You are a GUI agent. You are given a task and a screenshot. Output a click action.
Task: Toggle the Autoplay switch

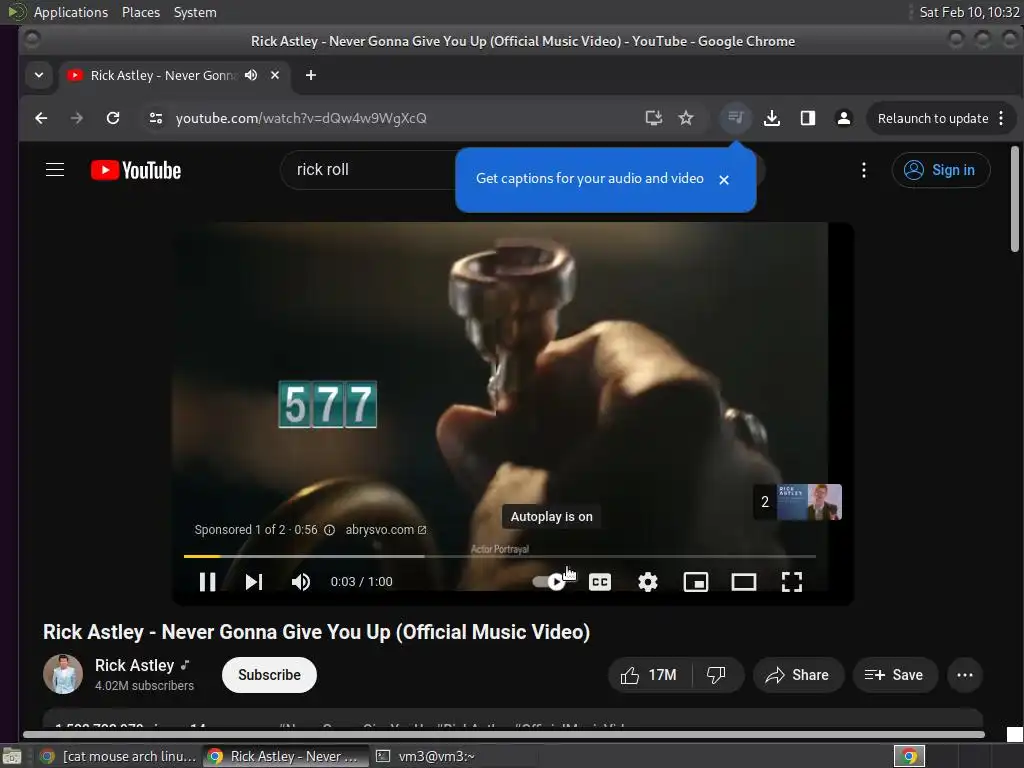(x=549, y=581)
